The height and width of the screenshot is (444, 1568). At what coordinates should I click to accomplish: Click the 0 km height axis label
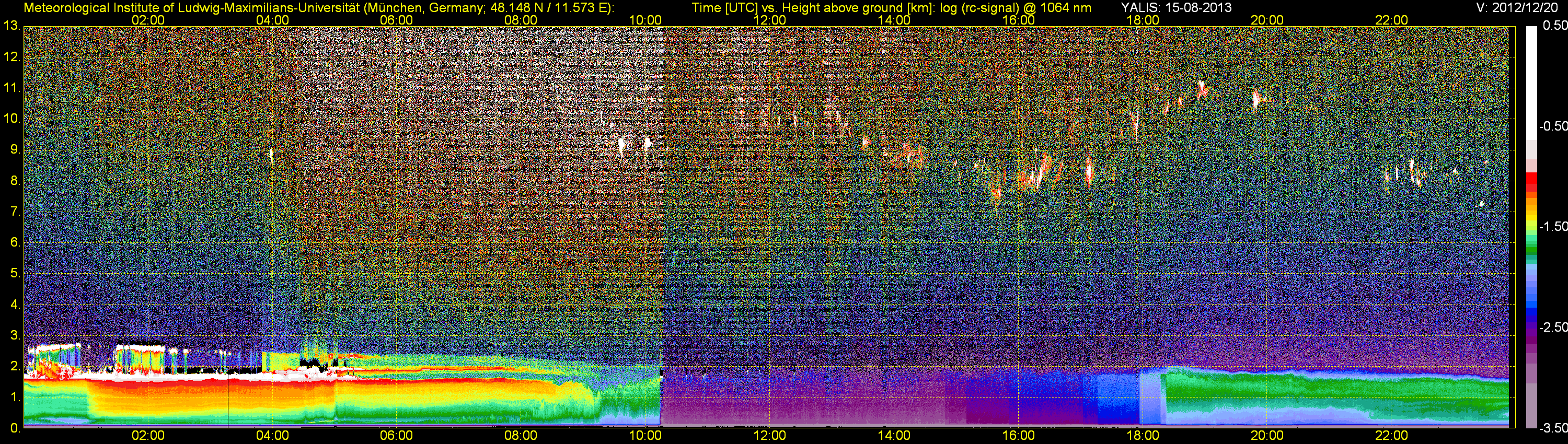pyautogui.click(x=15, y=428)
